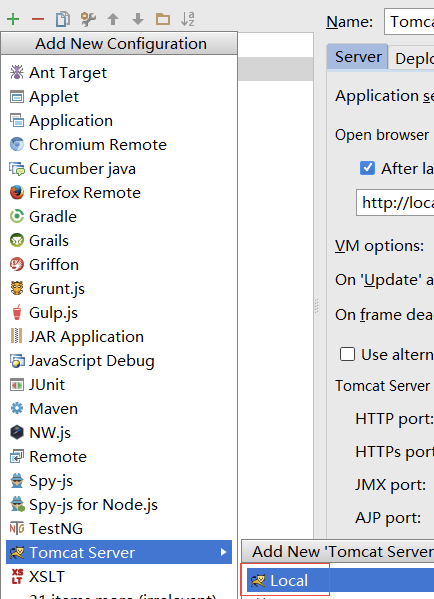Choose the Gradle list entry
Viewport: 434px width, 599px height.
119,217
